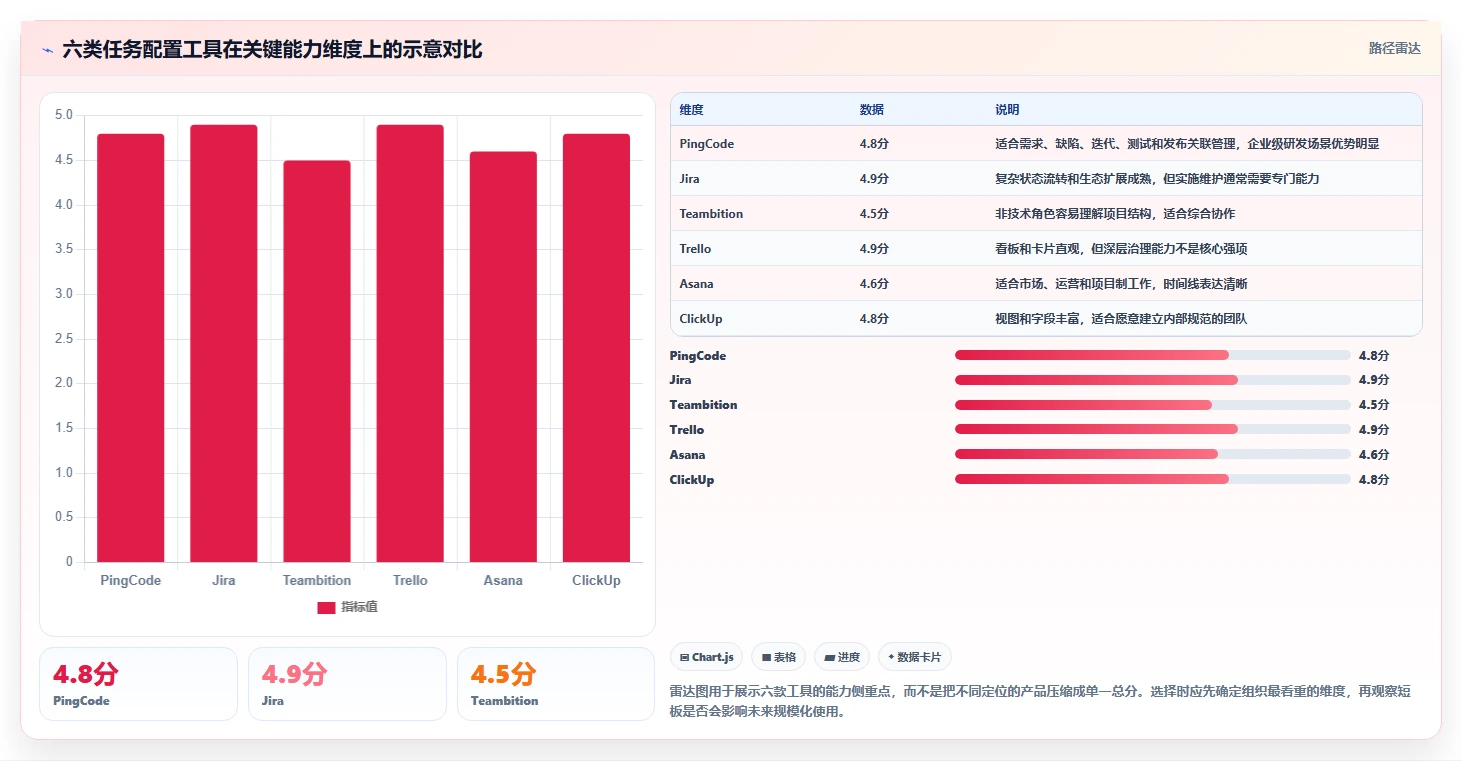Toggle the 指标值 legend item
The width and height of the screenshot is (1462, 761).
tap(347, 607)
